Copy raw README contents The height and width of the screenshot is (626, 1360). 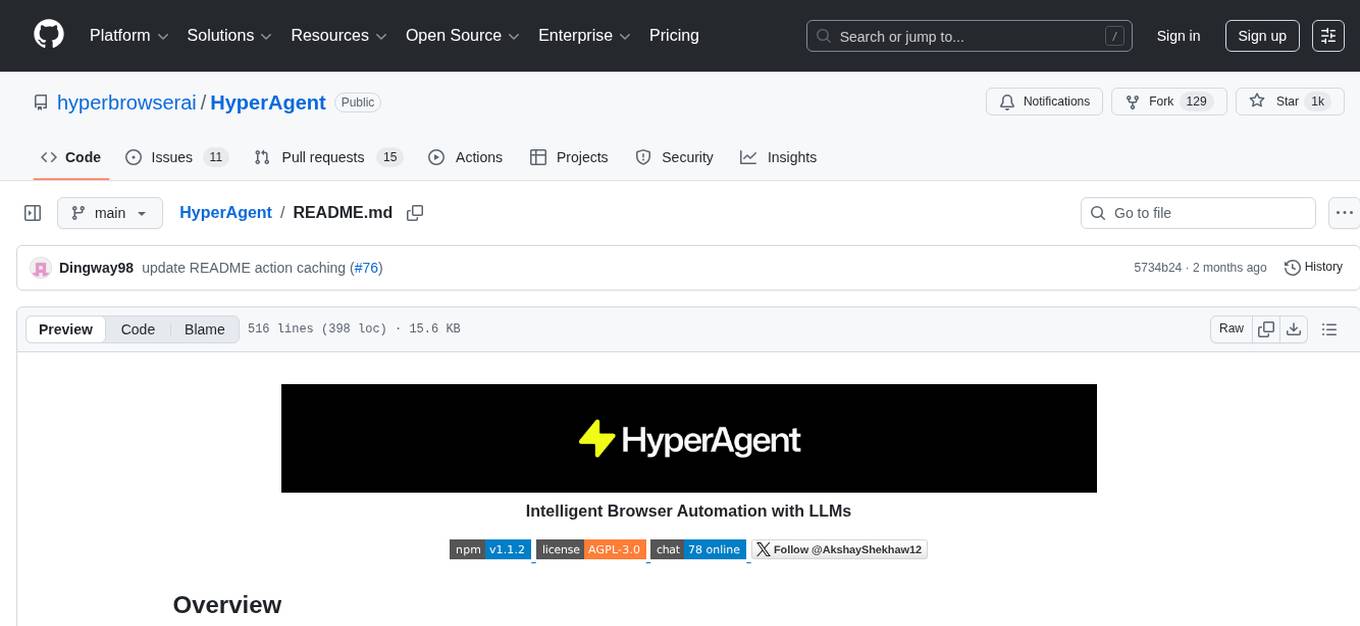[x=1266, y=328]
